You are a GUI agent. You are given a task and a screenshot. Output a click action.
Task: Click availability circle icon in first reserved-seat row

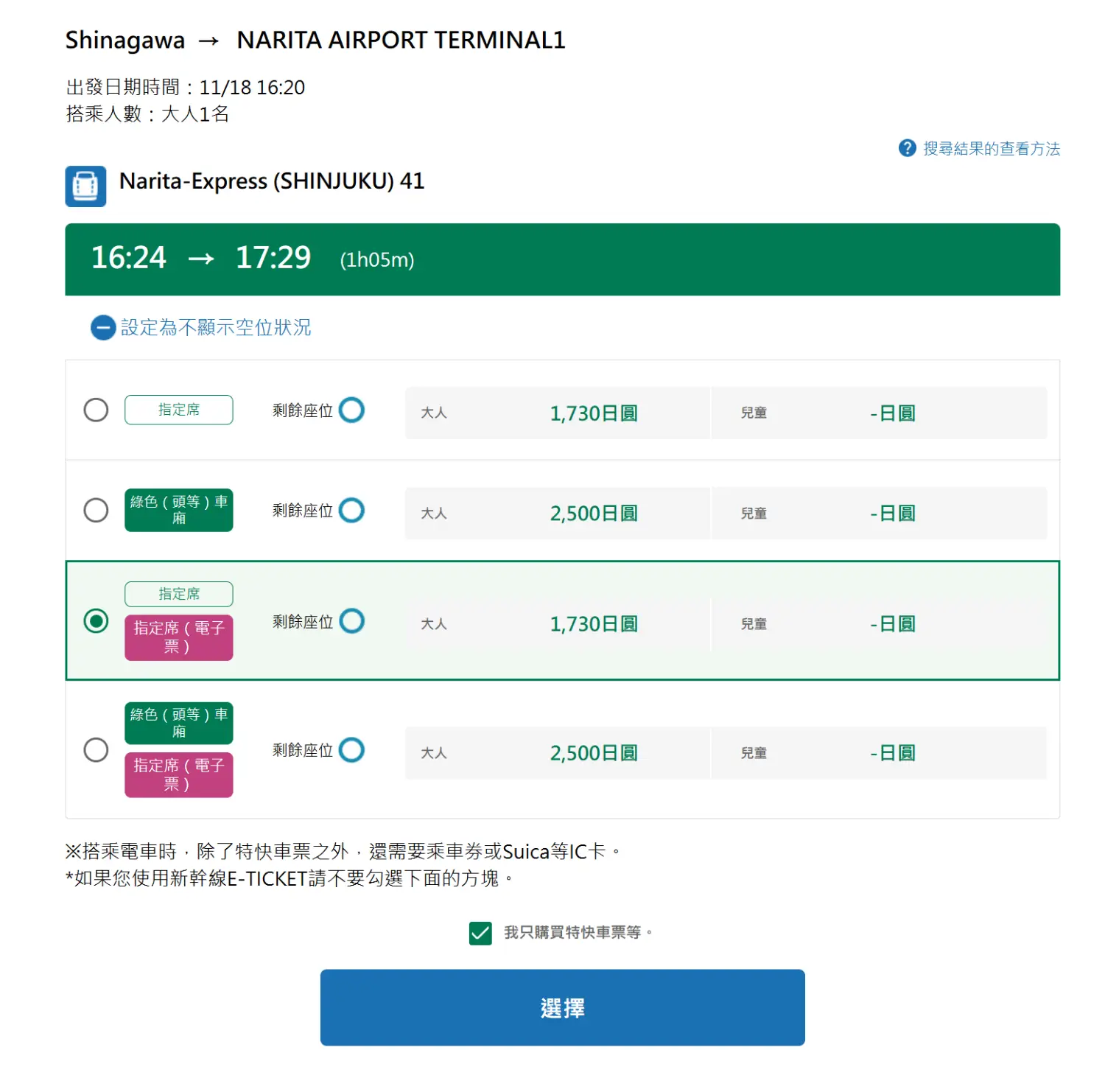pos(352,410)
